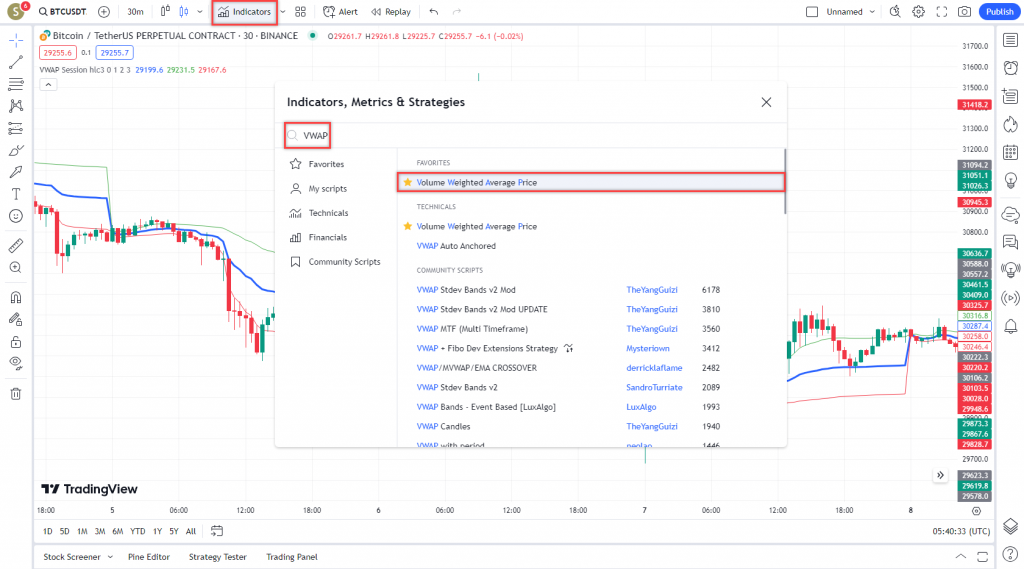Click the chart settings gear icon

[x=918, y=12]
